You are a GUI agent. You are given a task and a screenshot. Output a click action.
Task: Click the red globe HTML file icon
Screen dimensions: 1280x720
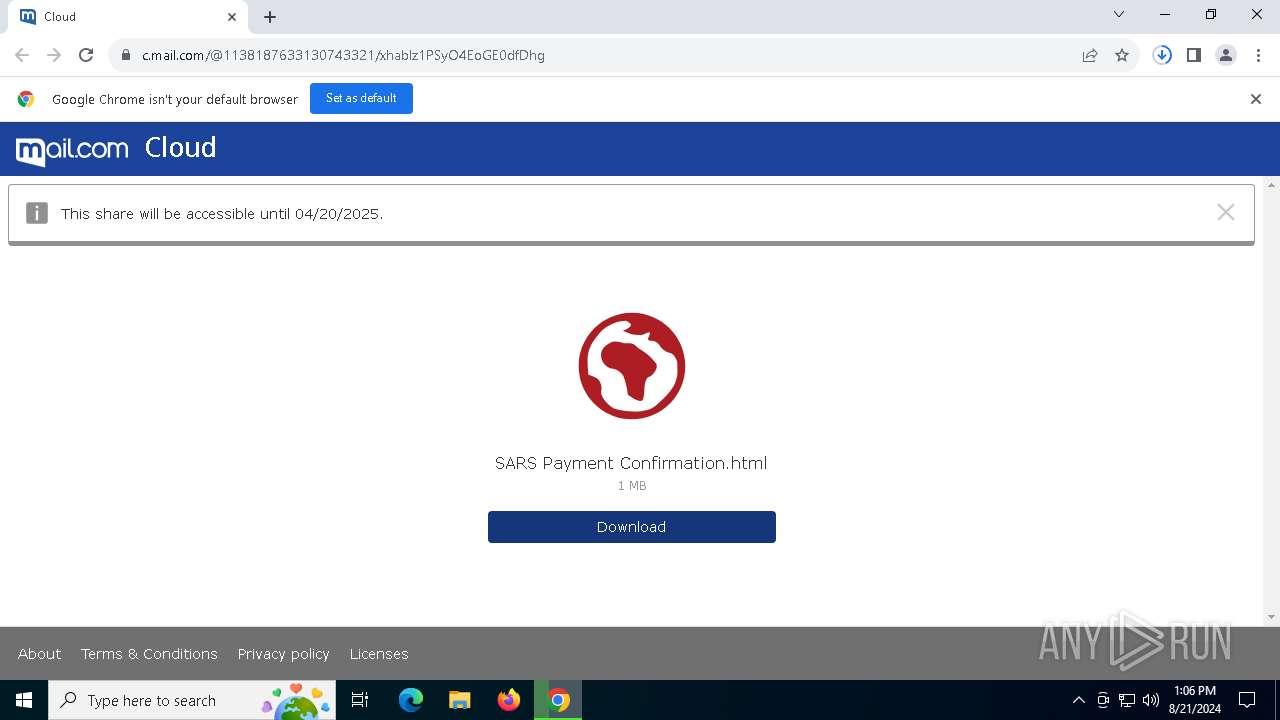click(632, 366)
